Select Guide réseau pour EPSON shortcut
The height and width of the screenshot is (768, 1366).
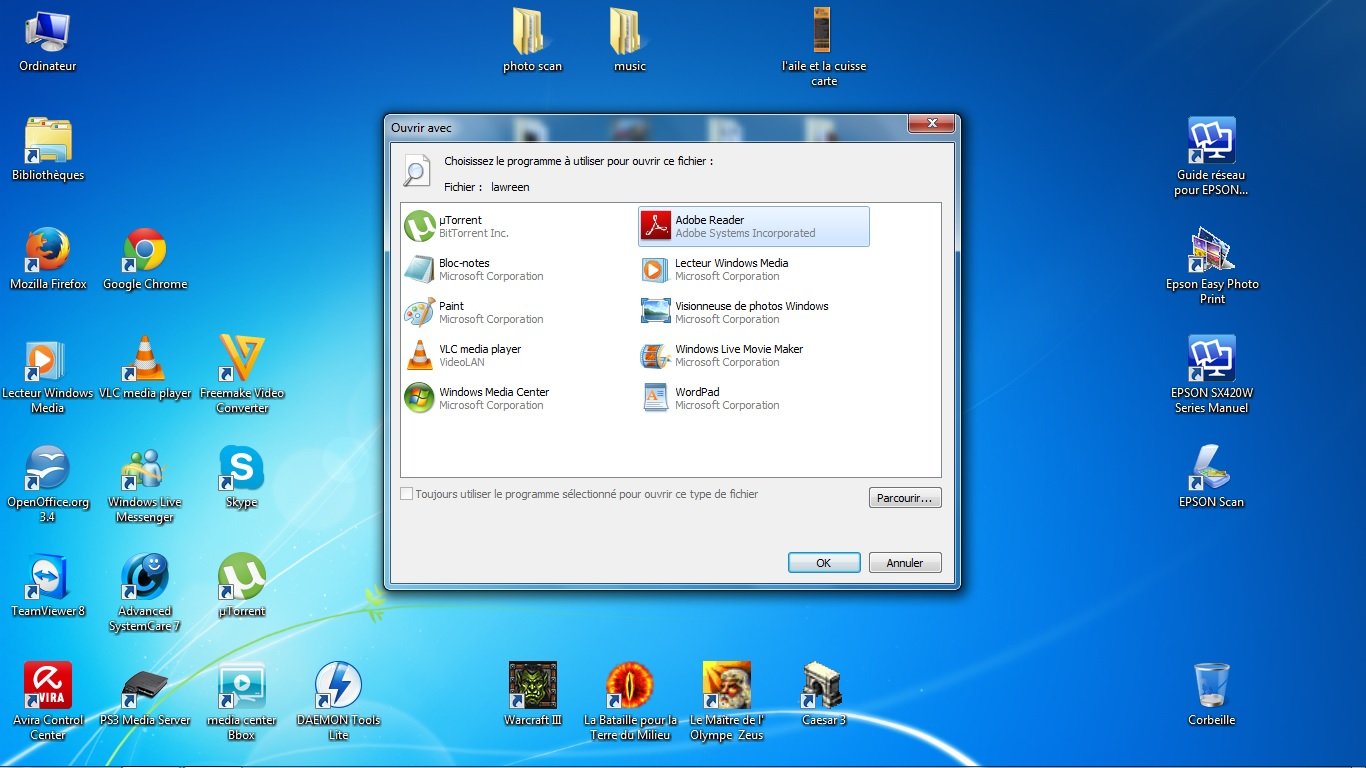point(1211,157)
